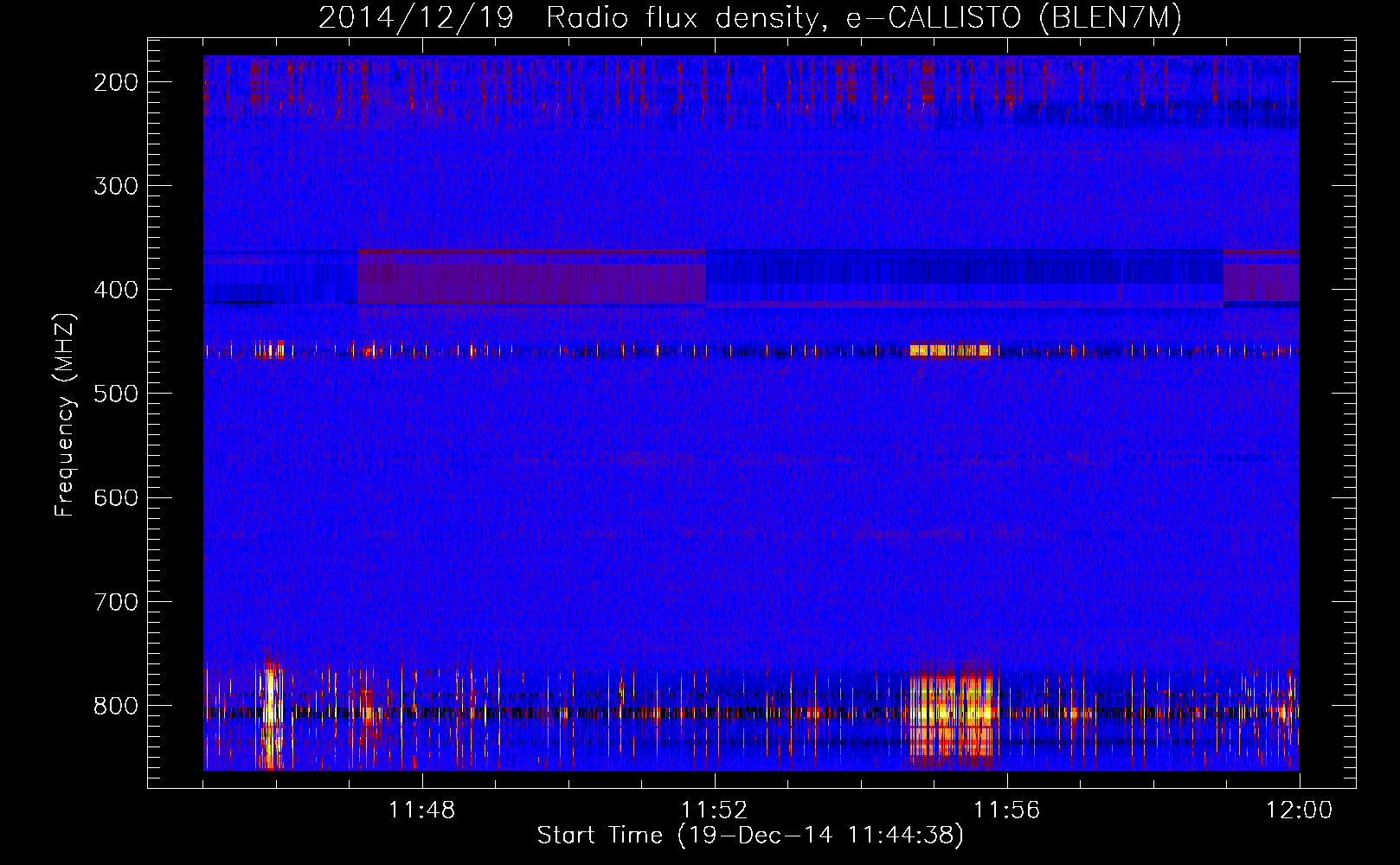The width and height of the screenshot is (1400, 865).
Task: Click the bright burst near 460 MHz at 11:55
Action: 950,350
